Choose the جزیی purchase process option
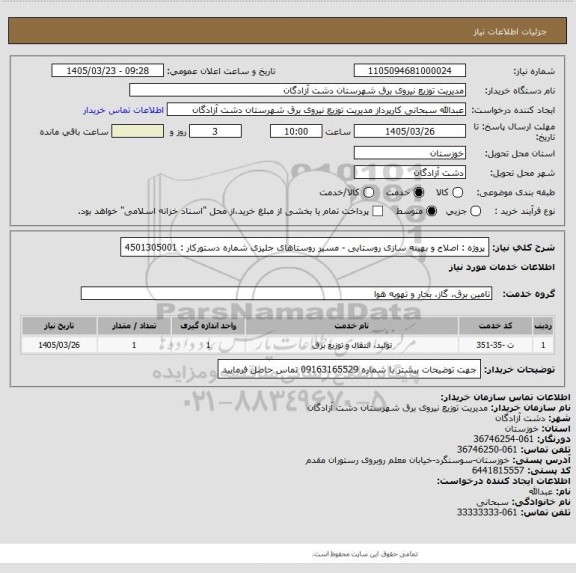The image size is (576, 573). pyautogui.click(x=475, y=211)
